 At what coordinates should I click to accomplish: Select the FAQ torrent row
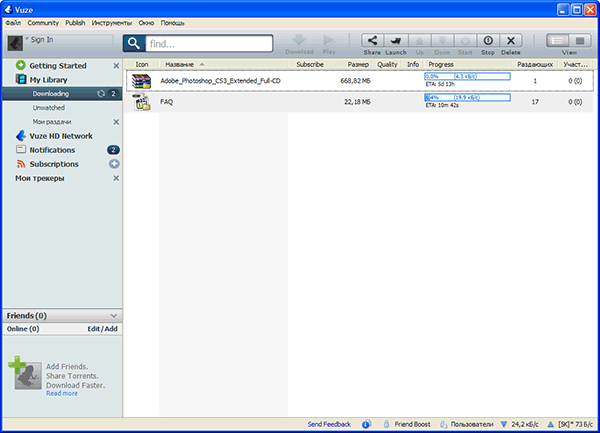359,102
